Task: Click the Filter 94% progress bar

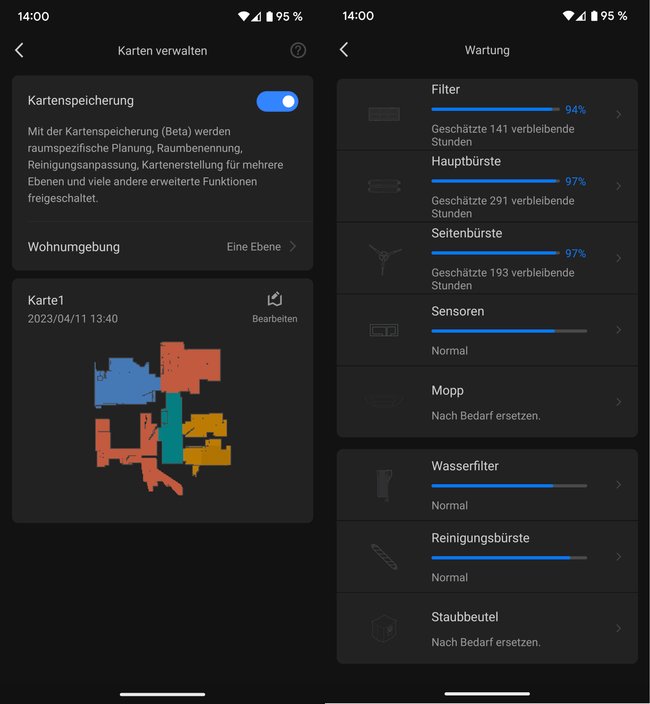Action: (495, 109)
